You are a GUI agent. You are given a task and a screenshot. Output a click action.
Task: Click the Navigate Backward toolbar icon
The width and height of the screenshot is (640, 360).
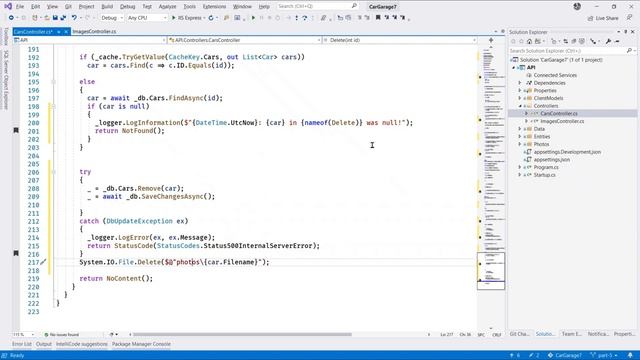pos(11,18)
